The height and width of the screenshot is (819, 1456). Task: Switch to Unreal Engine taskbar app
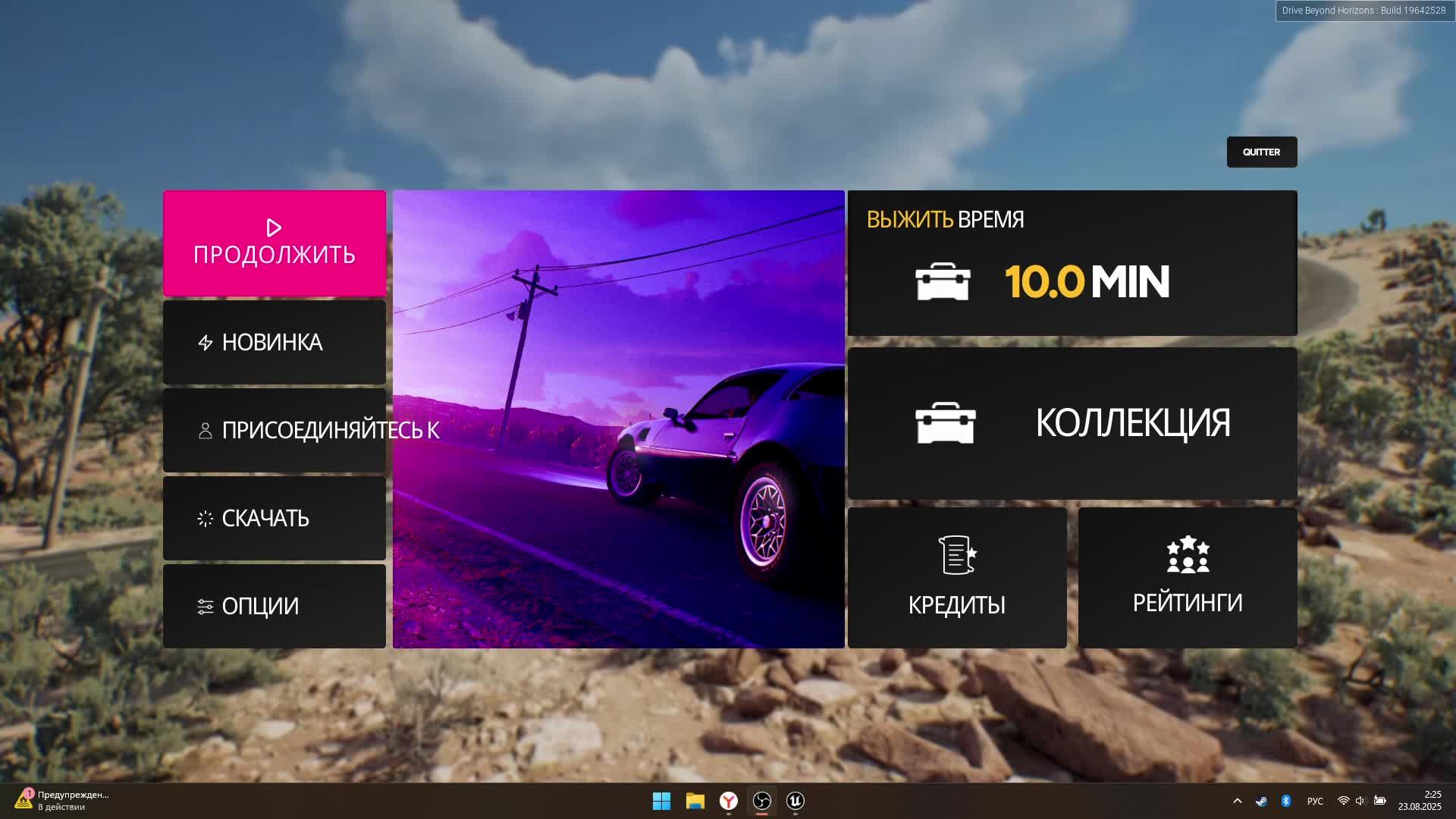(x=795, y=801)
